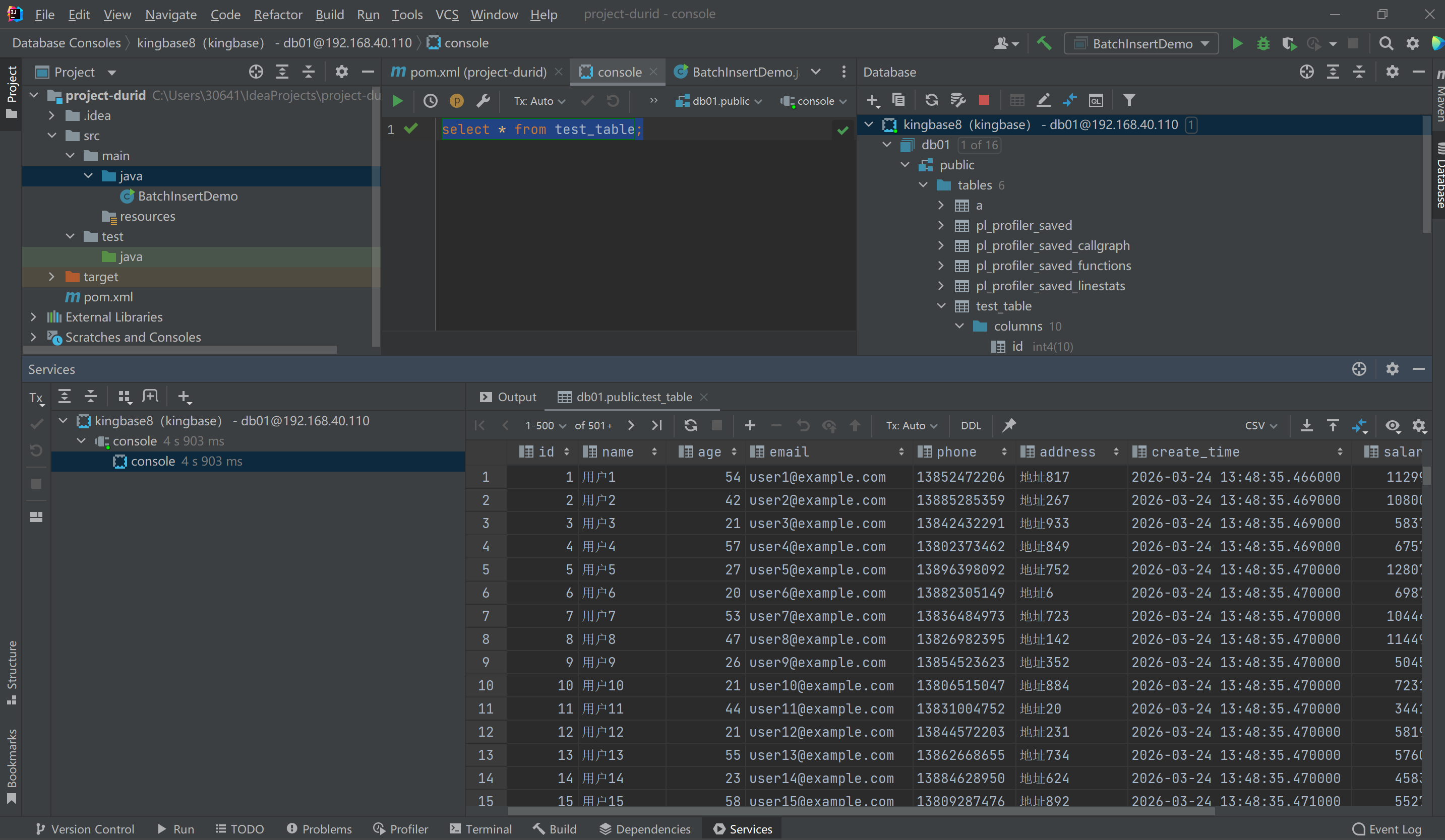1445x840 pixels.
Task: Reload the result table page
Action: pos(690,425)
